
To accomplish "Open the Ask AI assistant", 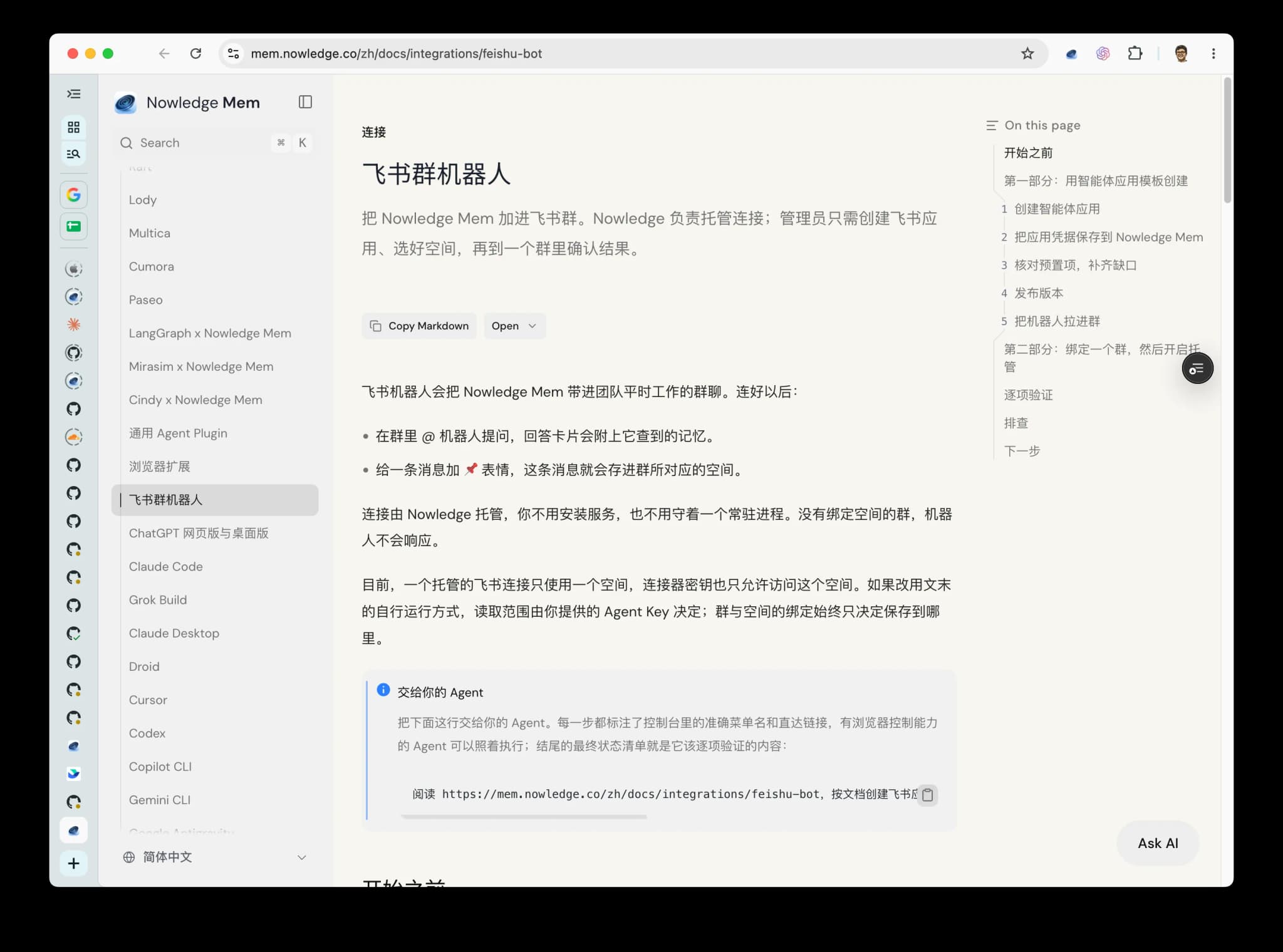I will point(1158,843).
